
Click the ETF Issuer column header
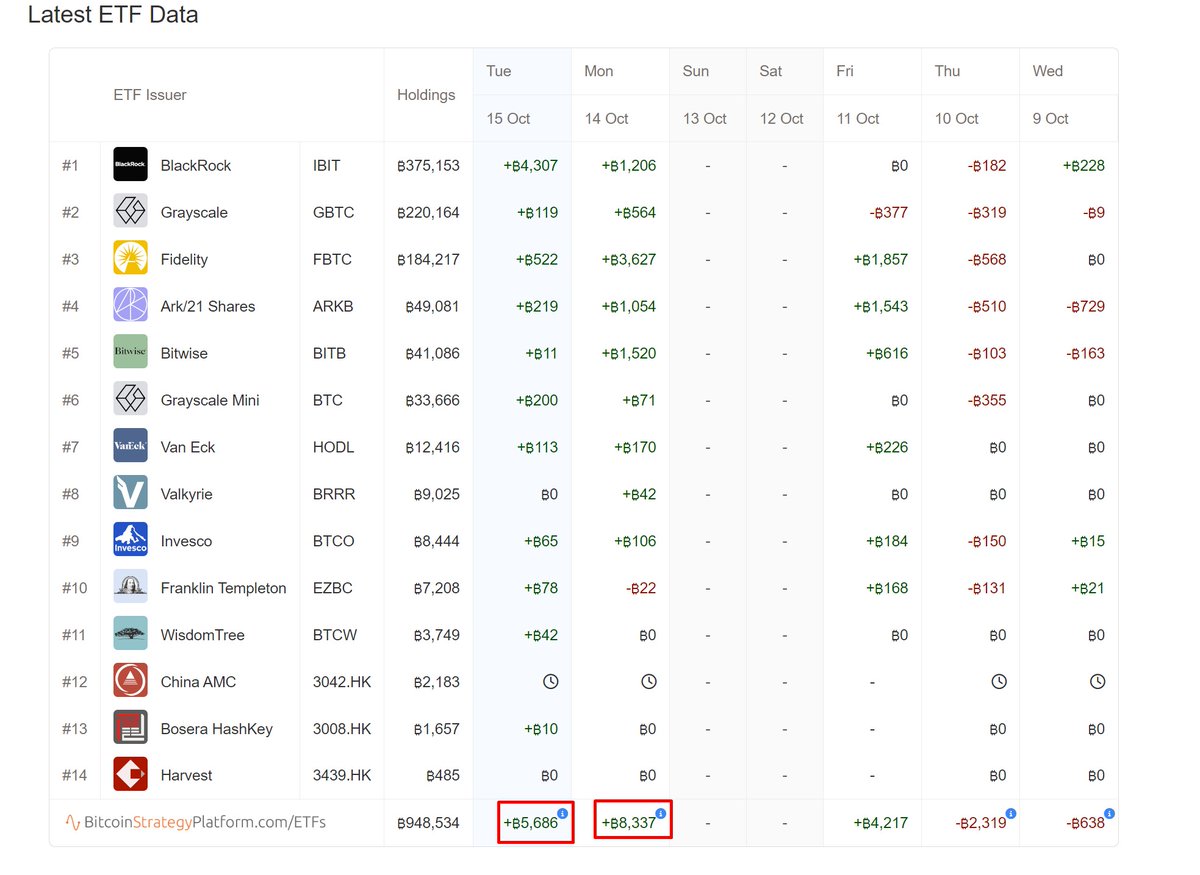150,95
